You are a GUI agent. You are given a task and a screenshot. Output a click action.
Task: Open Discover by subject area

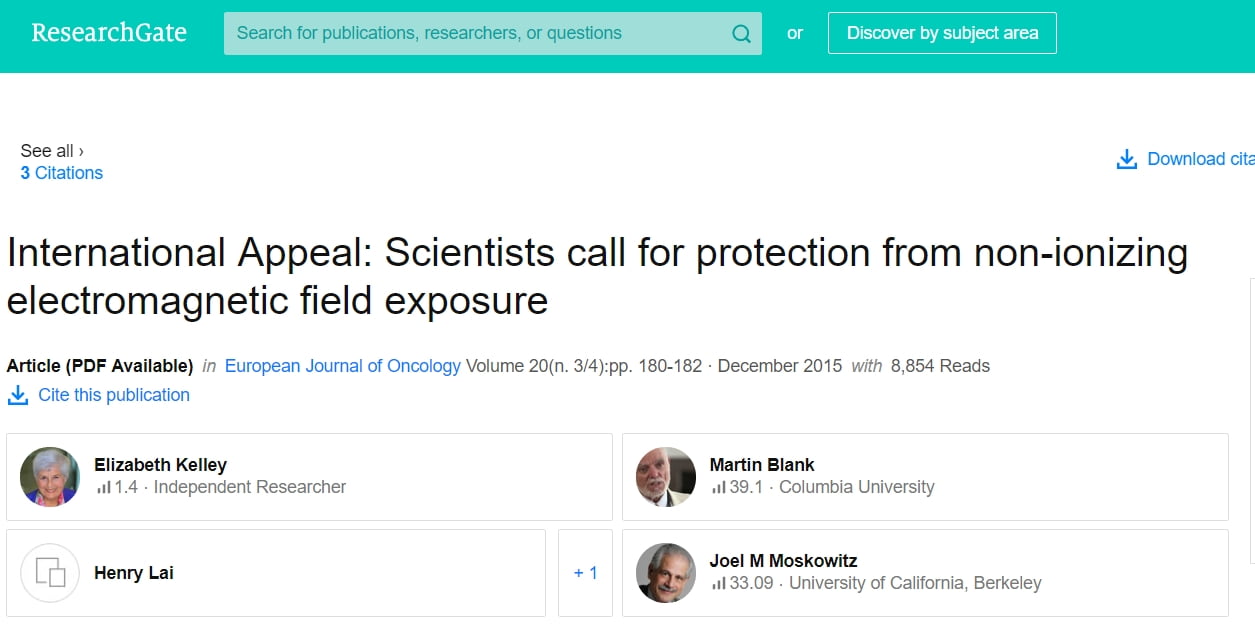pos(942,33)
